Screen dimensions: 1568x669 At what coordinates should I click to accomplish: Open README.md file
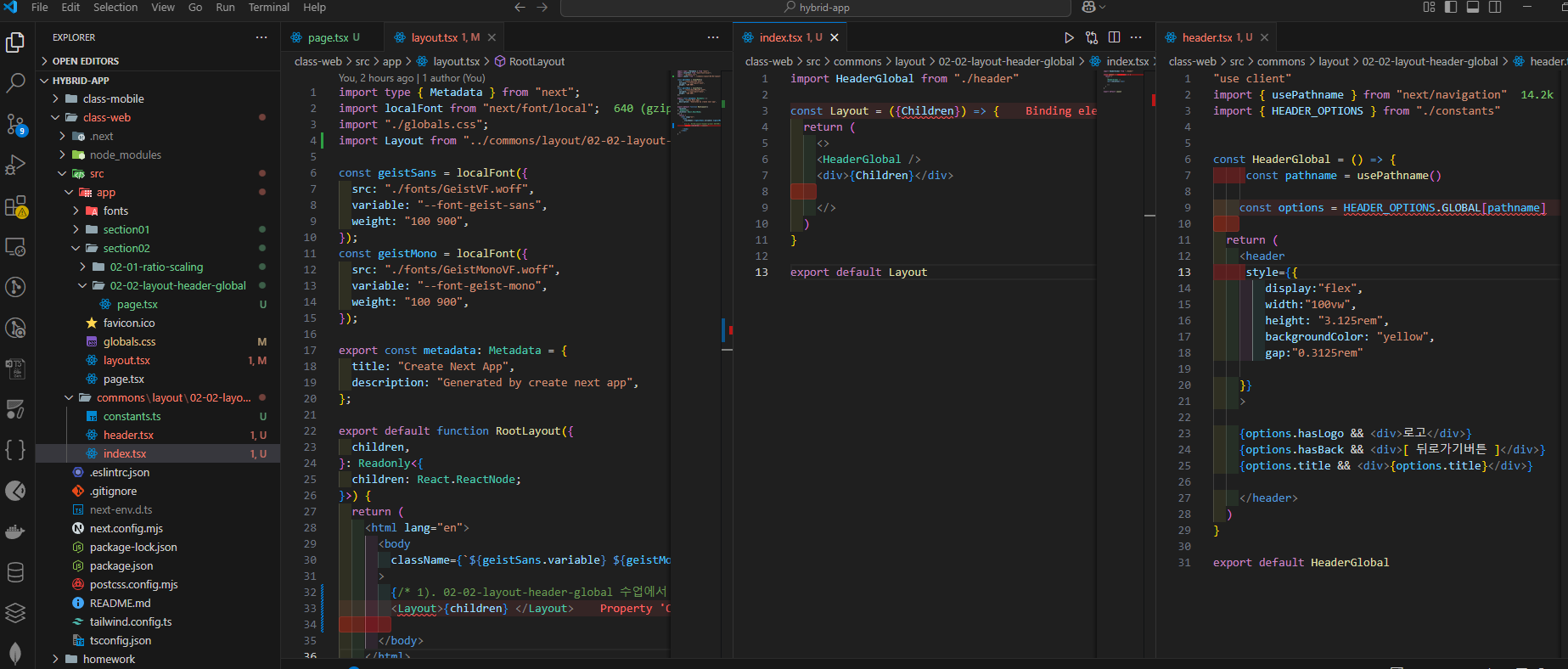coord(158,604)
